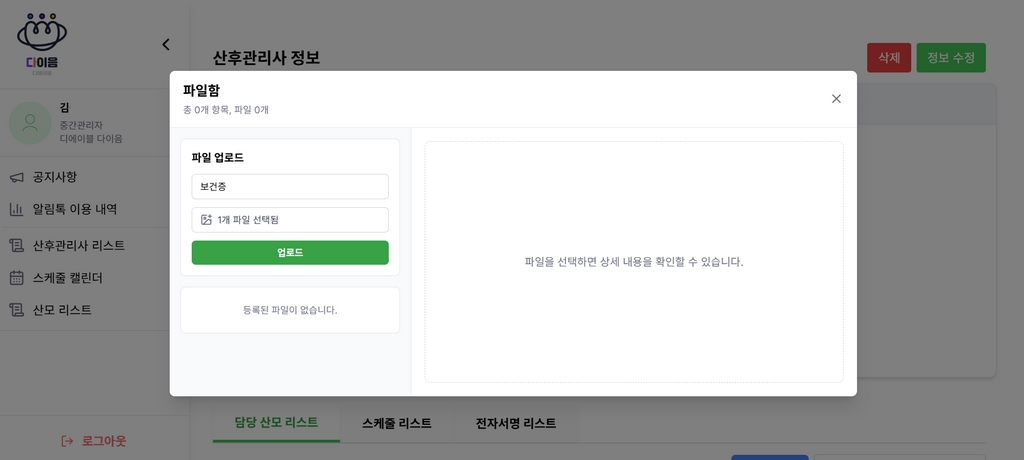
Task: Click the 파일을 선택하면 상세 내용을 확인할 수 있습니다 text
Action: point(634,262)
